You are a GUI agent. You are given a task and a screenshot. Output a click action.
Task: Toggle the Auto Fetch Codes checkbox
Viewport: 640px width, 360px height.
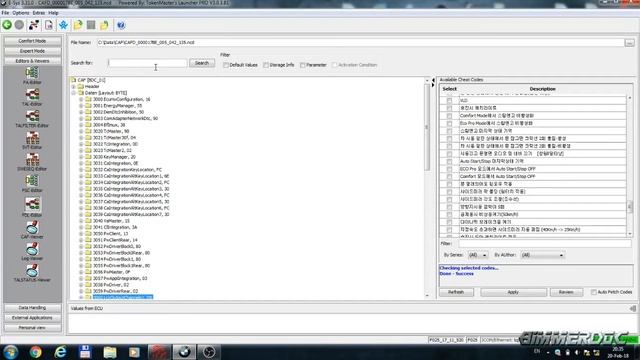[593, 292]
